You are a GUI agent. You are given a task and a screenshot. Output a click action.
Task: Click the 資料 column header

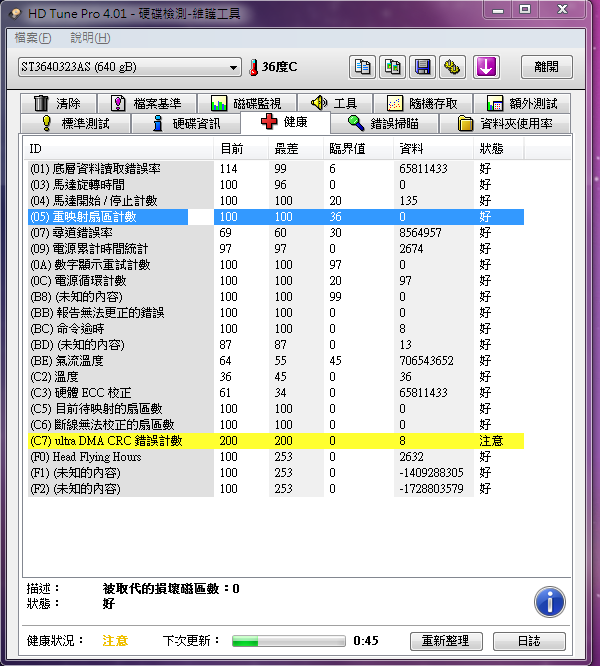click(x=433, y=149)
